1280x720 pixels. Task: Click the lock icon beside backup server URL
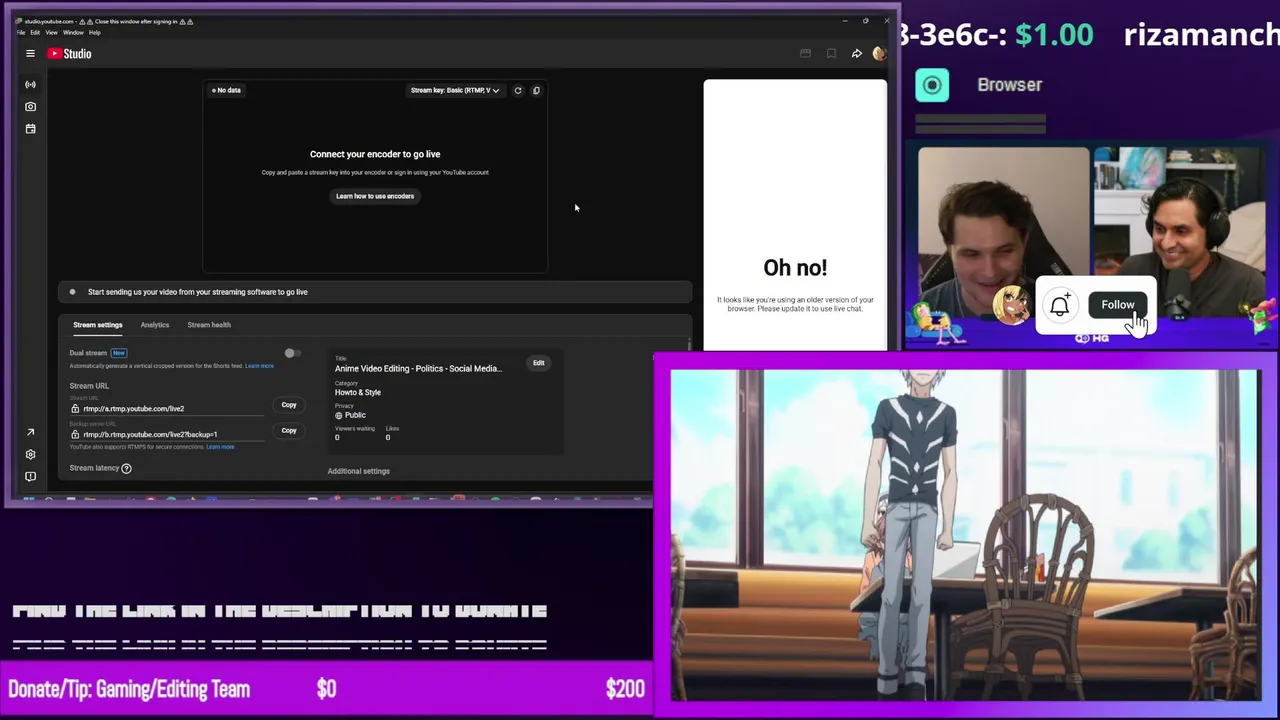click(75, 434)
